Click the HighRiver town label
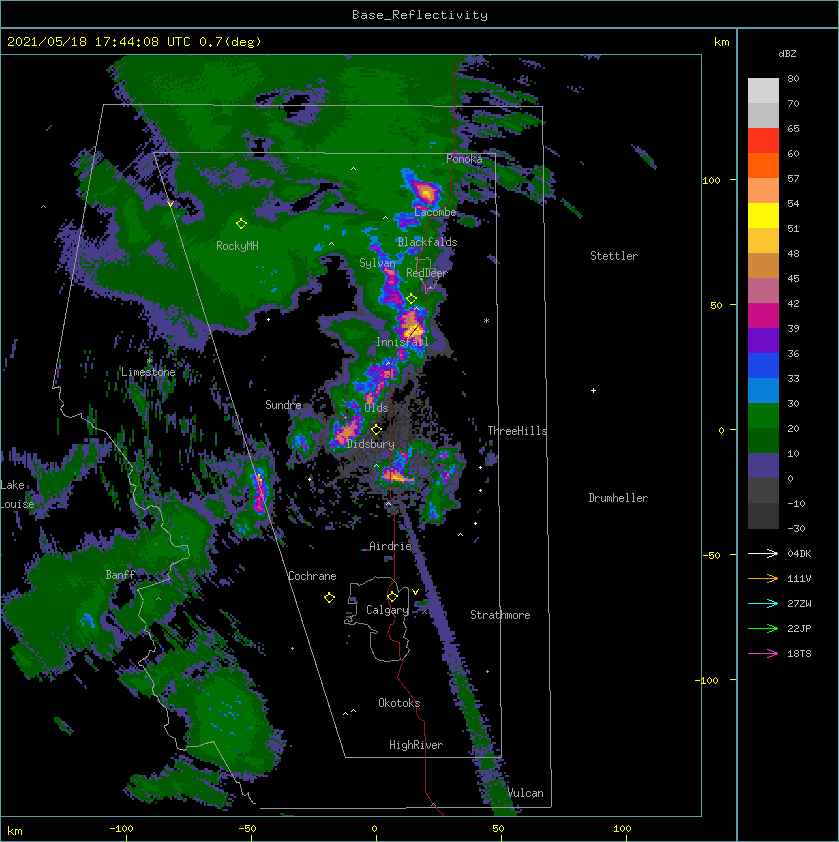This screenshot has width=839, height=842. (416, 745)
